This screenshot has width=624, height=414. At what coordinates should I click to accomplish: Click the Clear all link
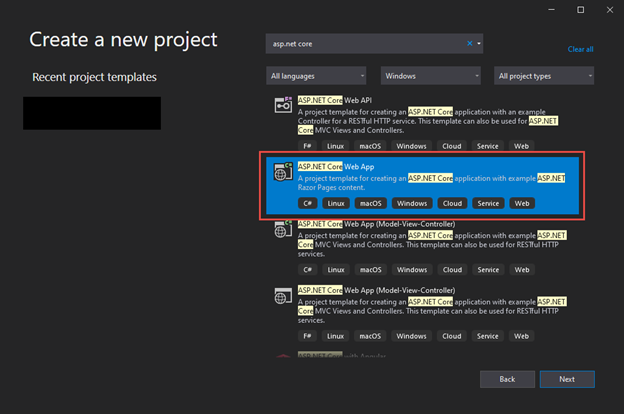click(x=580, y=49)
